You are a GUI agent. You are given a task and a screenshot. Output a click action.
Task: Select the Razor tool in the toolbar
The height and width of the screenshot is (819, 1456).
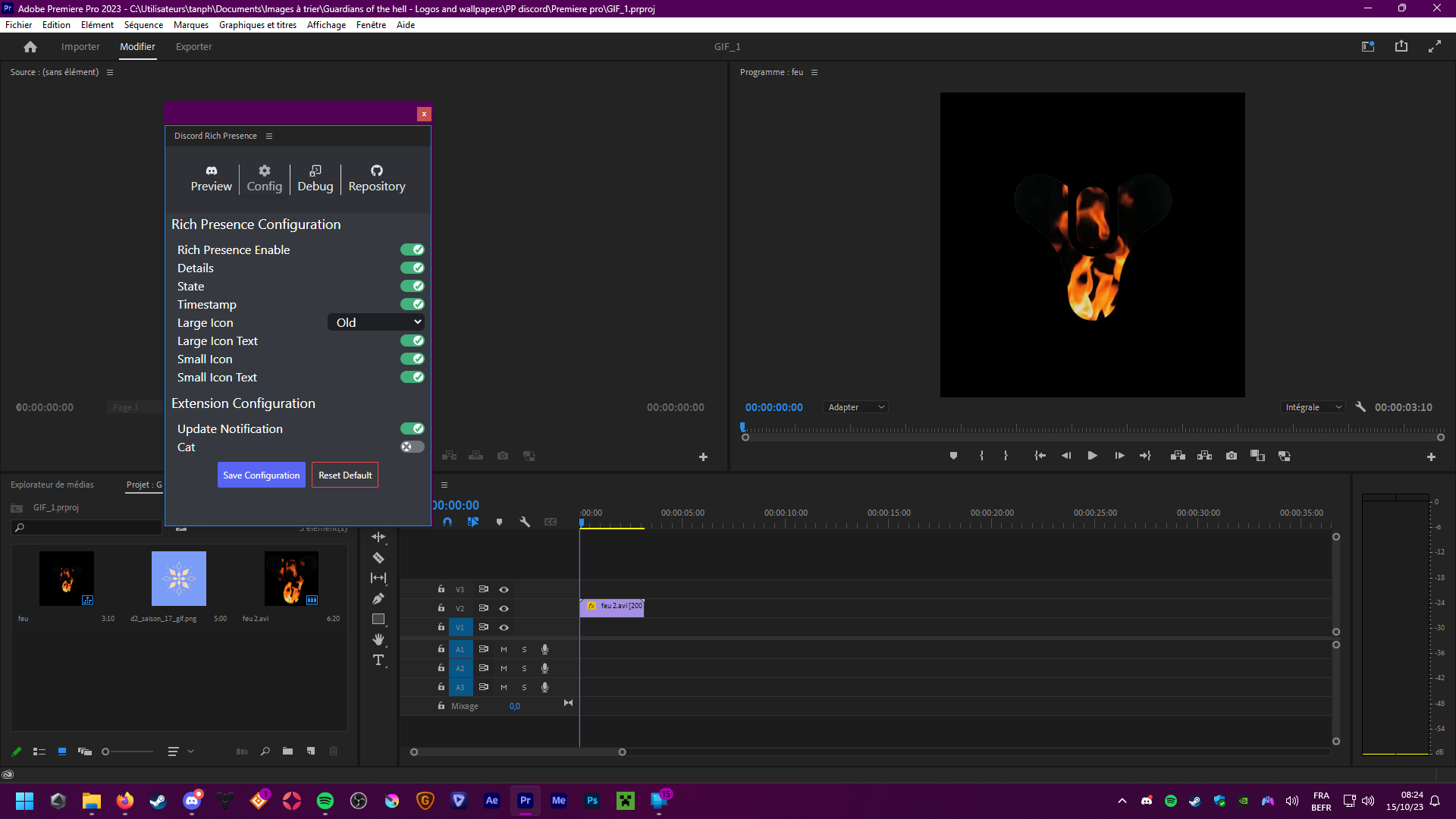pos(378,557)
